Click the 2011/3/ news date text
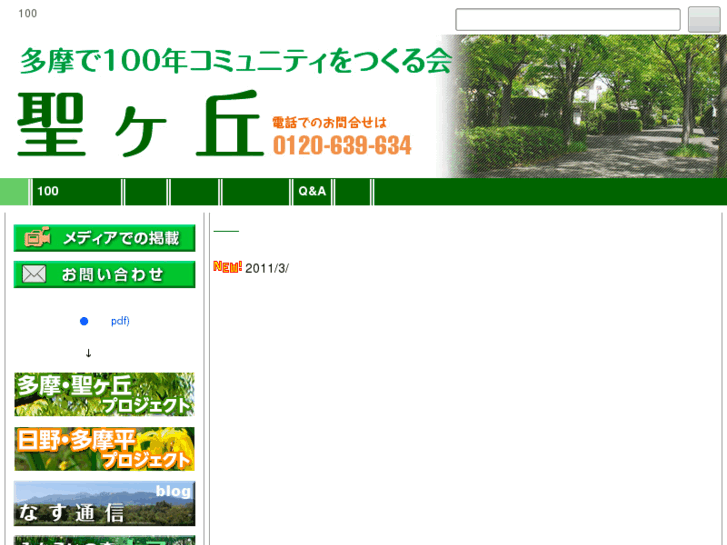The height and width of the screenshot is (545, 727). coord(267,269)
